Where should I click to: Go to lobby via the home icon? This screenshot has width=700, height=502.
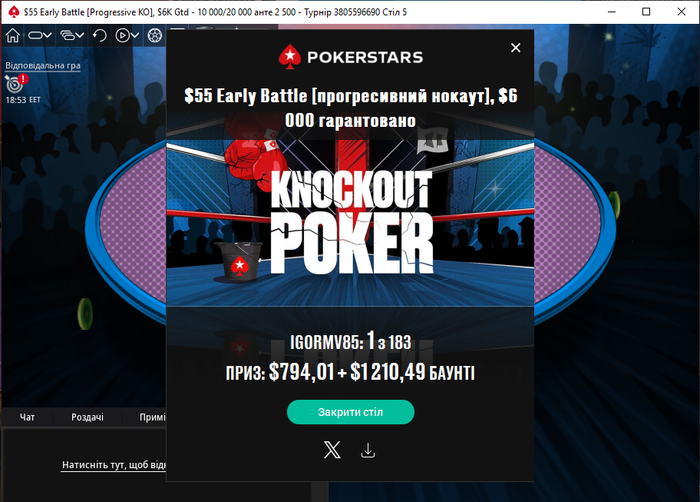click(x=13, y=35)
